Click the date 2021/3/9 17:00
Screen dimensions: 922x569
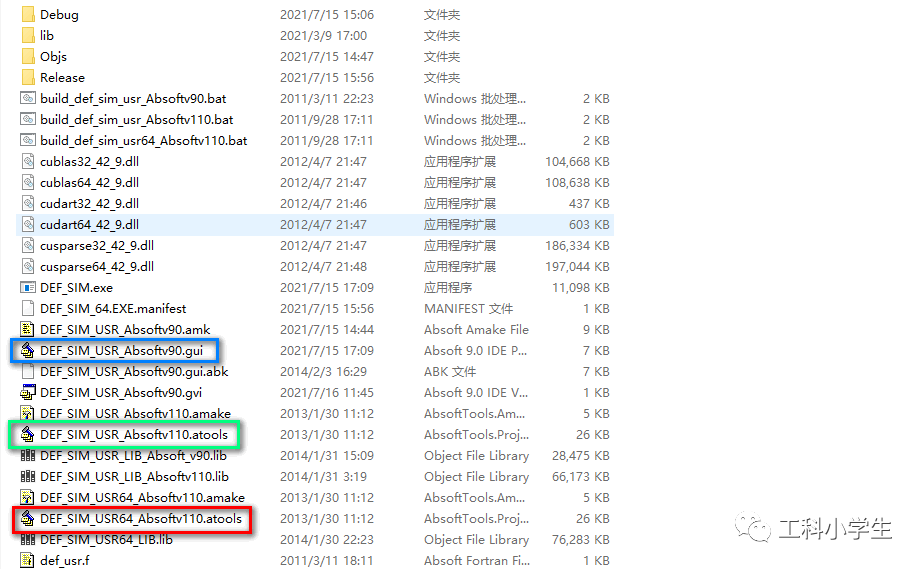coord(323,36)
